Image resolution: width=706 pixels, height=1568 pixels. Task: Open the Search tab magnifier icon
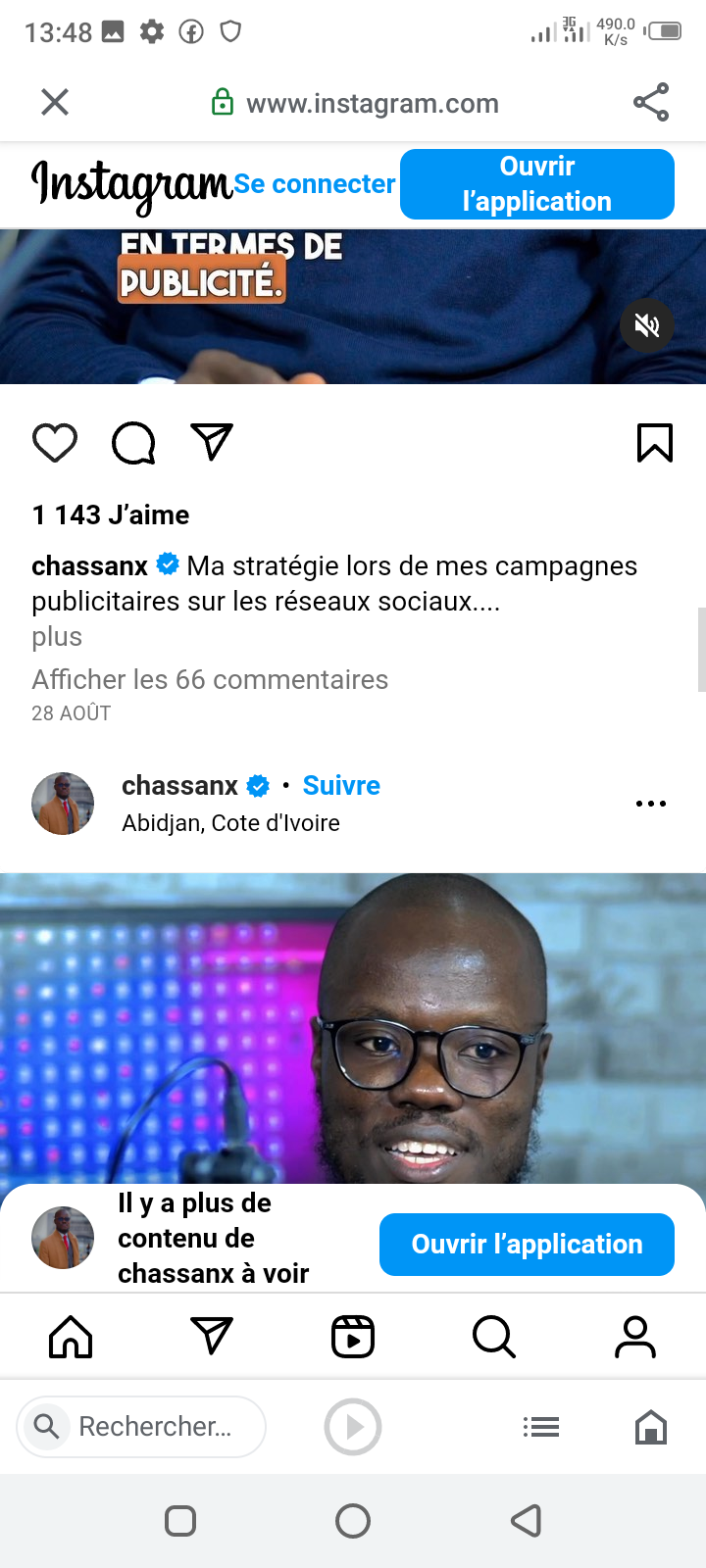494,1337
